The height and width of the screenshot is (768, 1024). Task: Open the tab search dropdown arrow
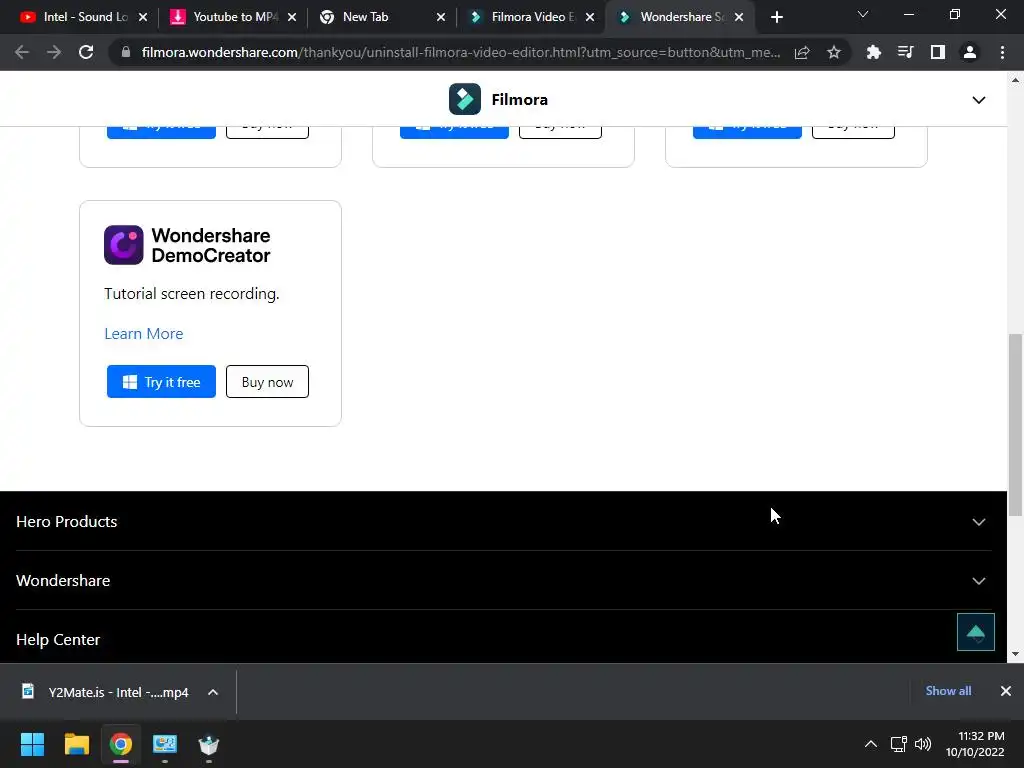863,14
